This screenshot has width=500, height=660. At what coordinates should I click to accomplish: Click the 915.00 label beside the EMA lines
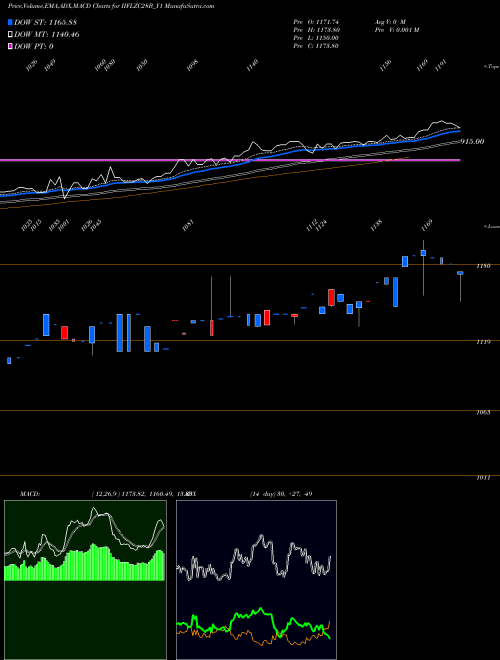click(472, 141)
